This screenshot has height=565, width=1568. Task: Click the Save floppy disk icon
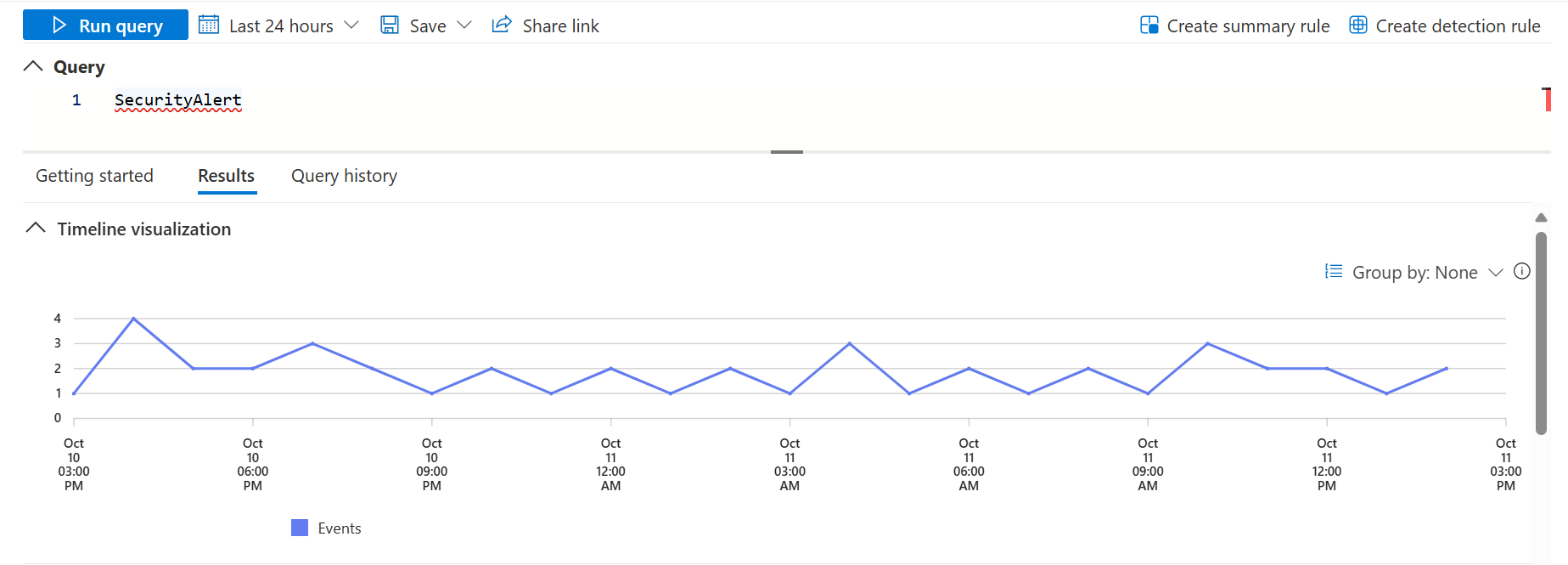[390, 25]
